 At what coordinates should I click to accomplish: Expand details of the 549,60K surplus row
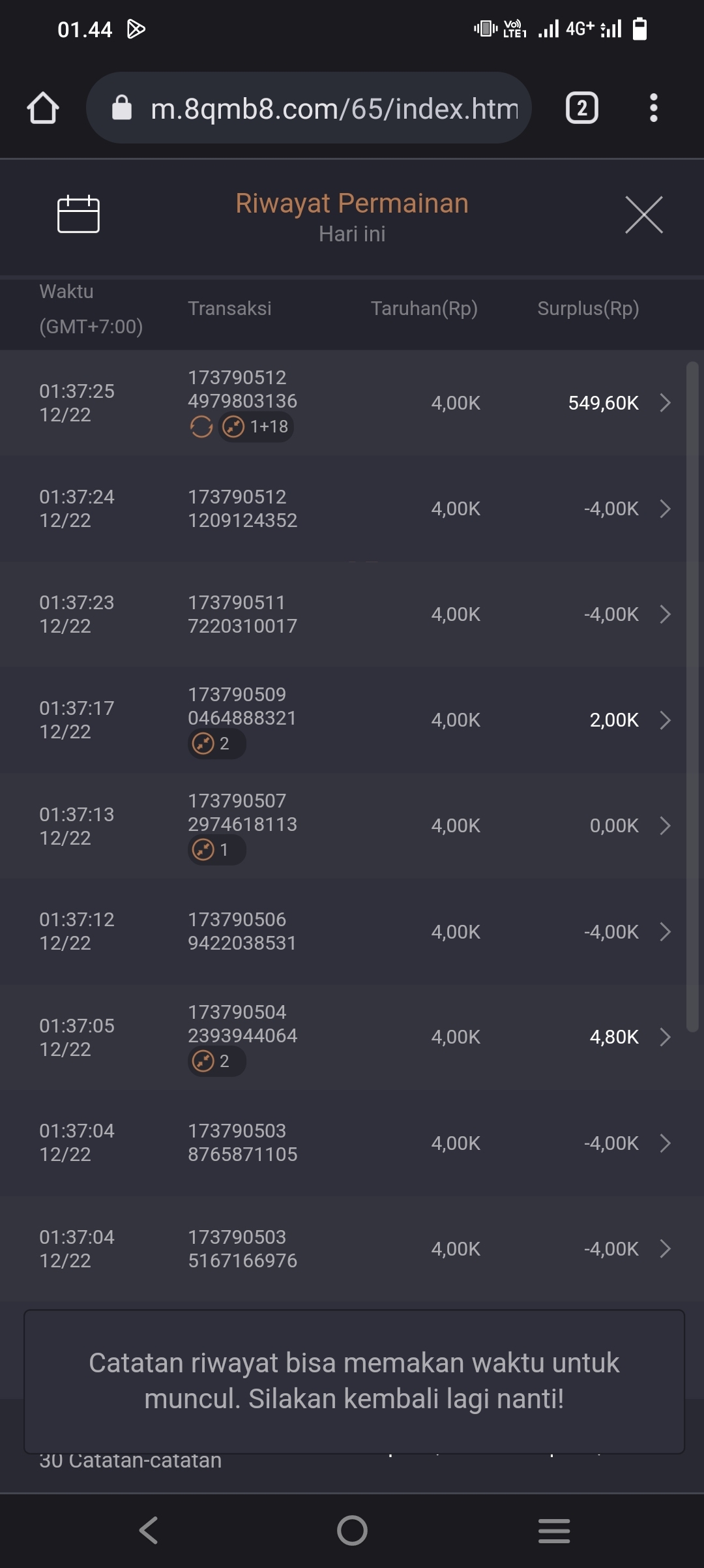pos(664,403)
